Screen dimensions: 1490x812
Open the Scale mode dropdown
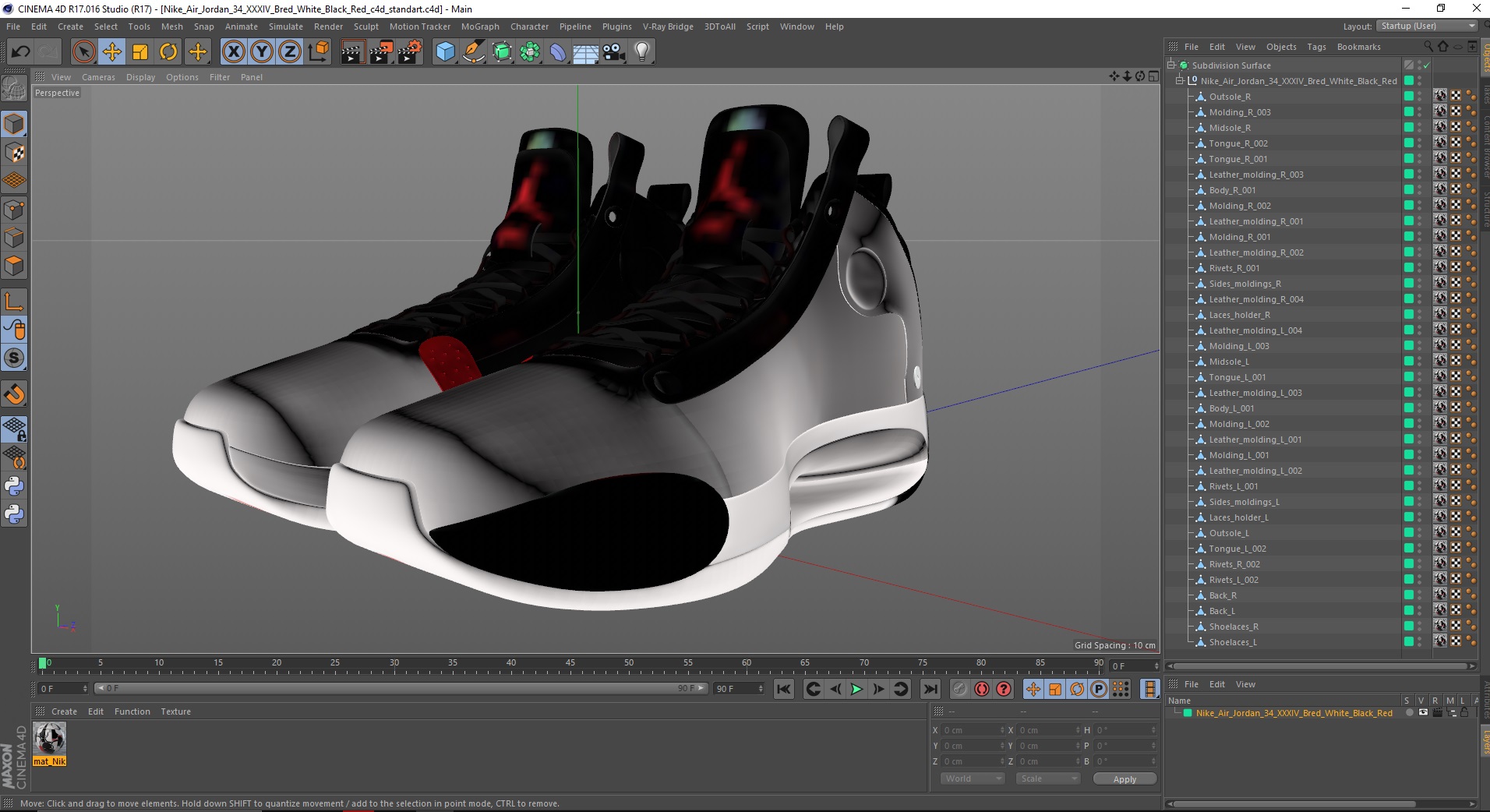pos(1047,778)
